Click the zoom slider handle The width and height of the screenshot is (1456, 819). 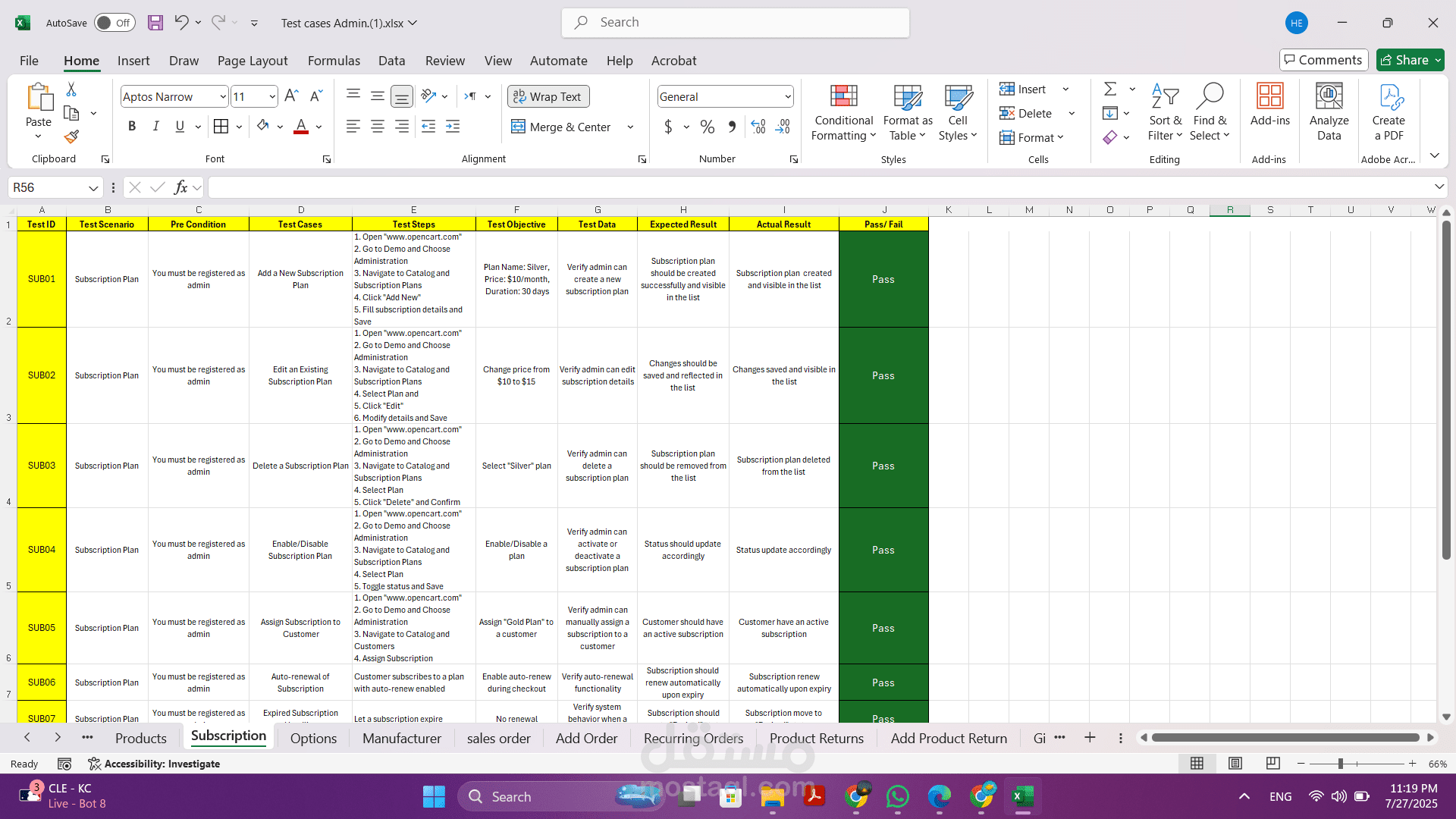[x=1341, y=764]
